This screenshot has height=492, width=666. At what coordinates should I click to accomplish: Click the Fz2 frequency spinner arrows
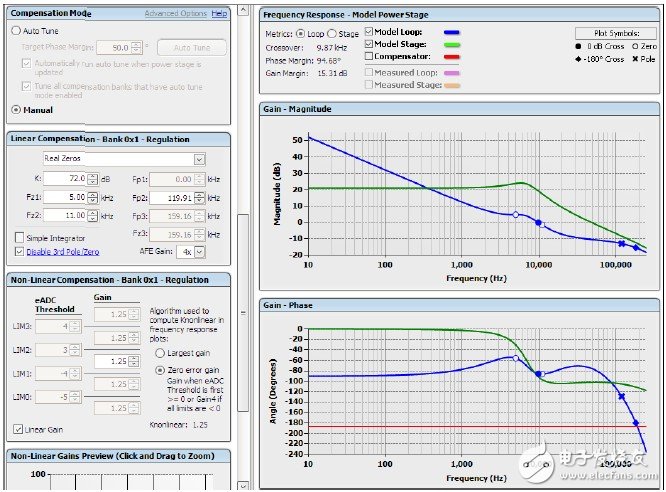pyautogui.click(x=93, y=216)
